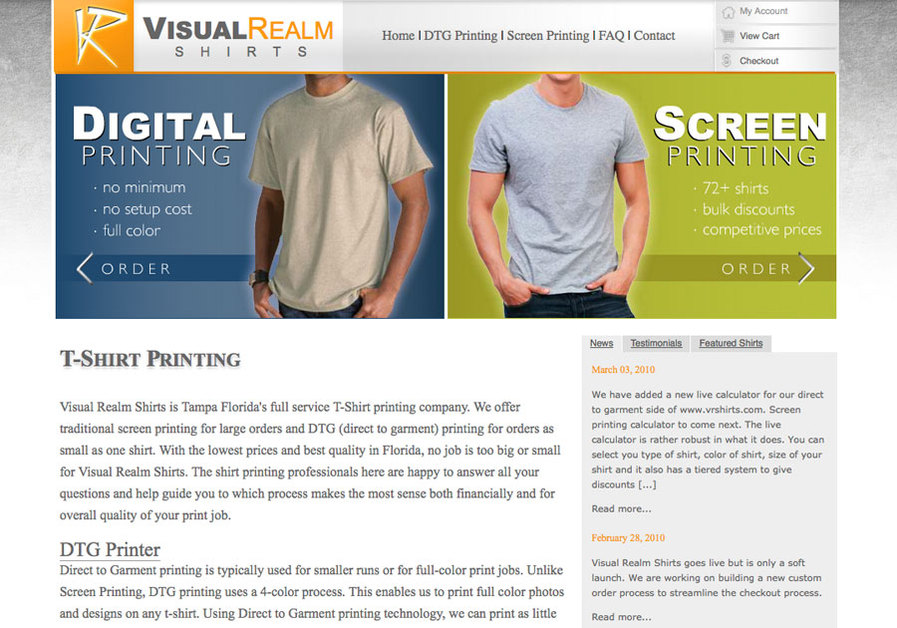Screen dimensions: 897x628
Task: Switch to the Featured Shirts tab
Action: coord(731,343)
